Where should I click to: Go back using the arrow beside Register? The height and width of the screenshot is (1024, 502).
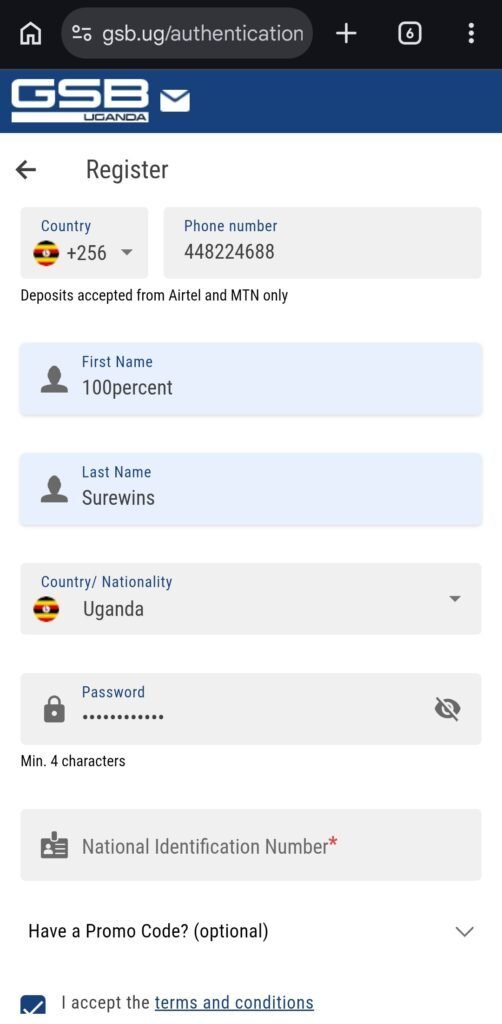pos(26,170)
